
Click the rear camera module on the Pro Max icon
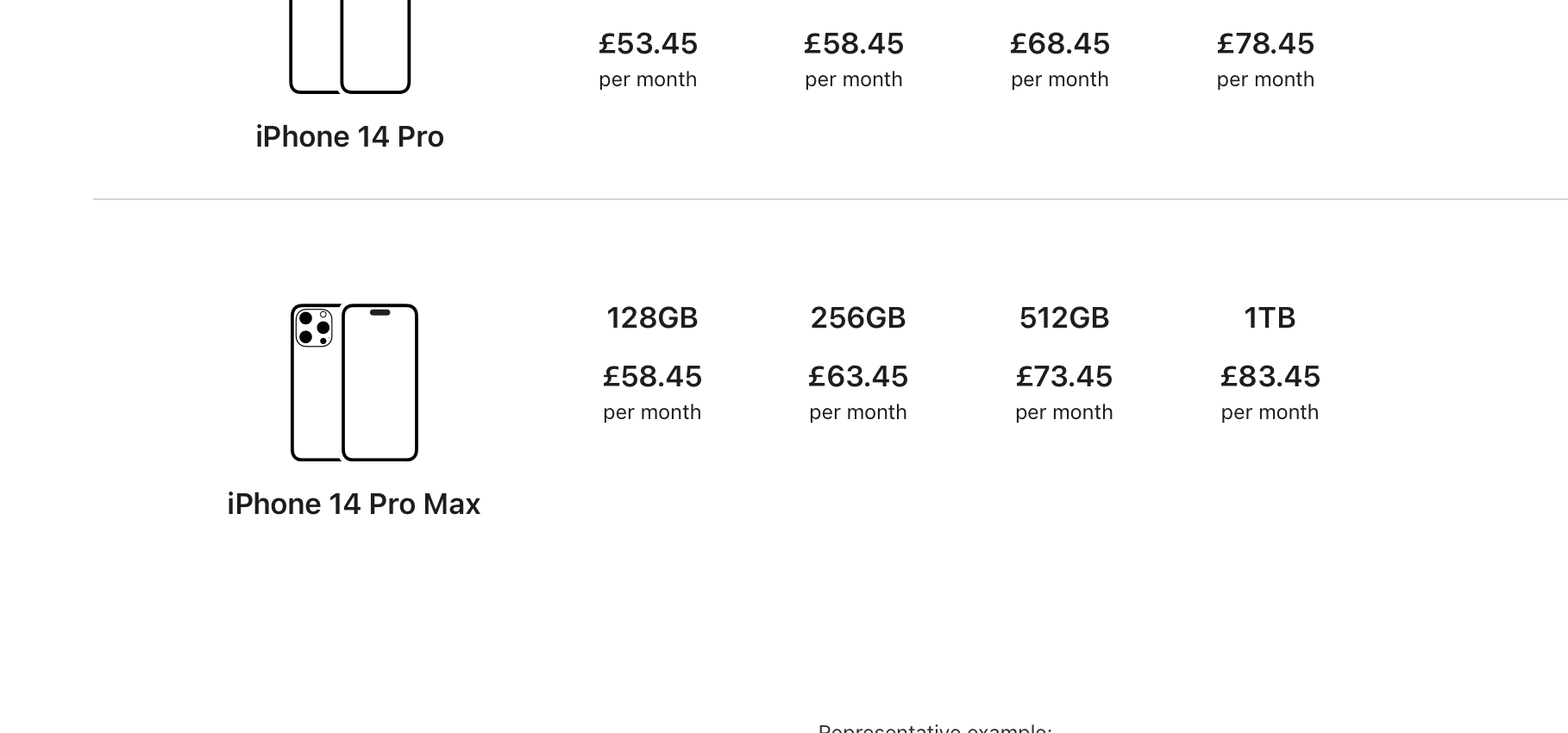point(314,329)
